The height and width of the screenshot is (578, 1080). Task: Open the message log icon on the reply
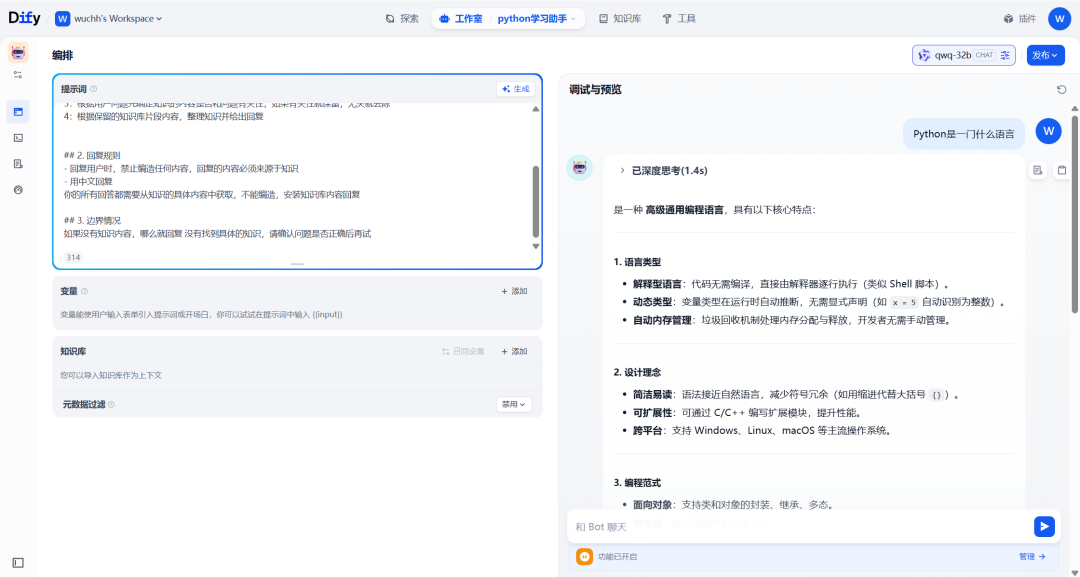click(x=1037, y=170)
